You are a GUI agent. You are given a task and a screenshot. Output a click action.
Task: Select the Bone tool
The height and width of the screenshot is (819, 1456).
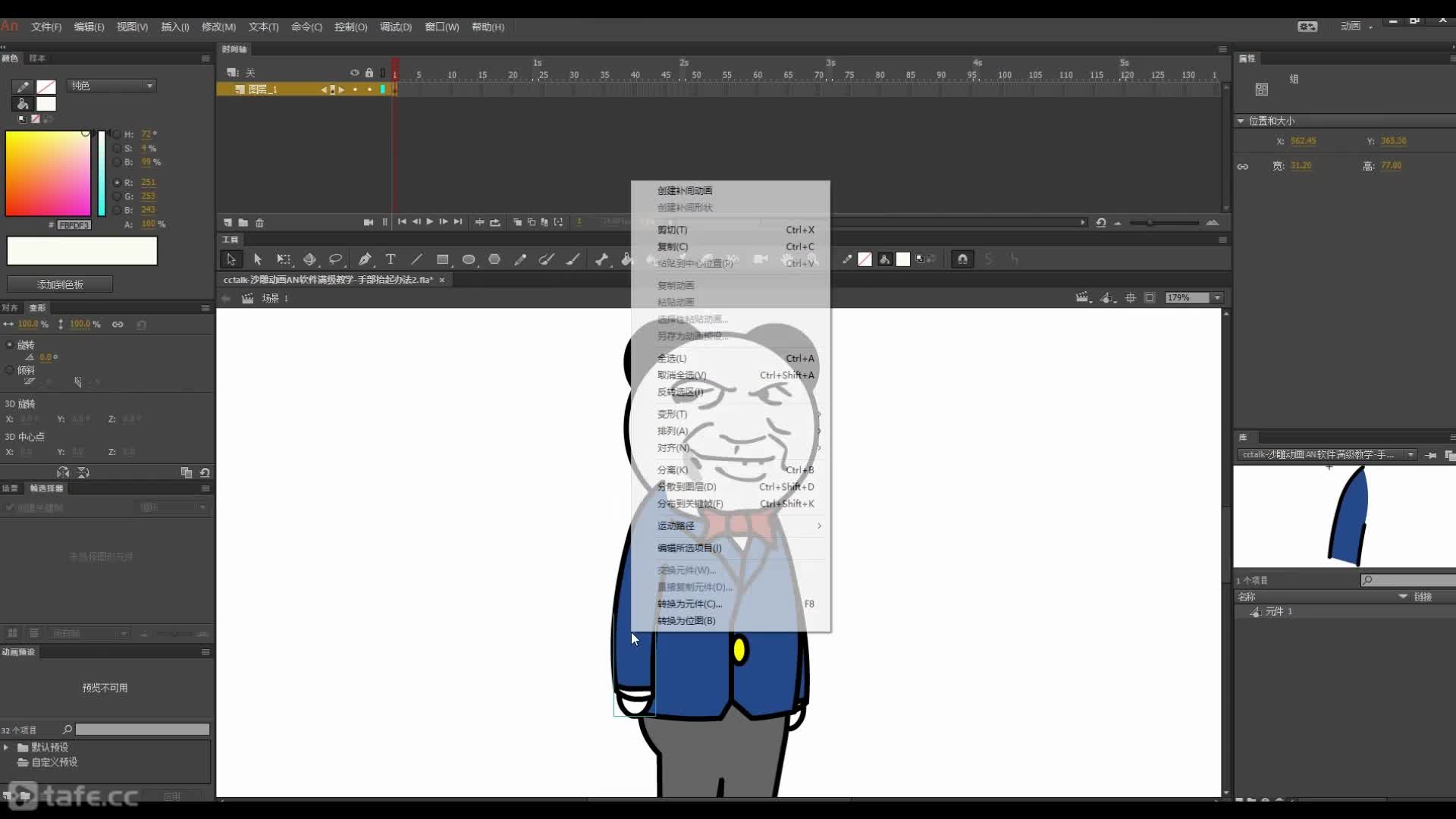coord(601,259)
